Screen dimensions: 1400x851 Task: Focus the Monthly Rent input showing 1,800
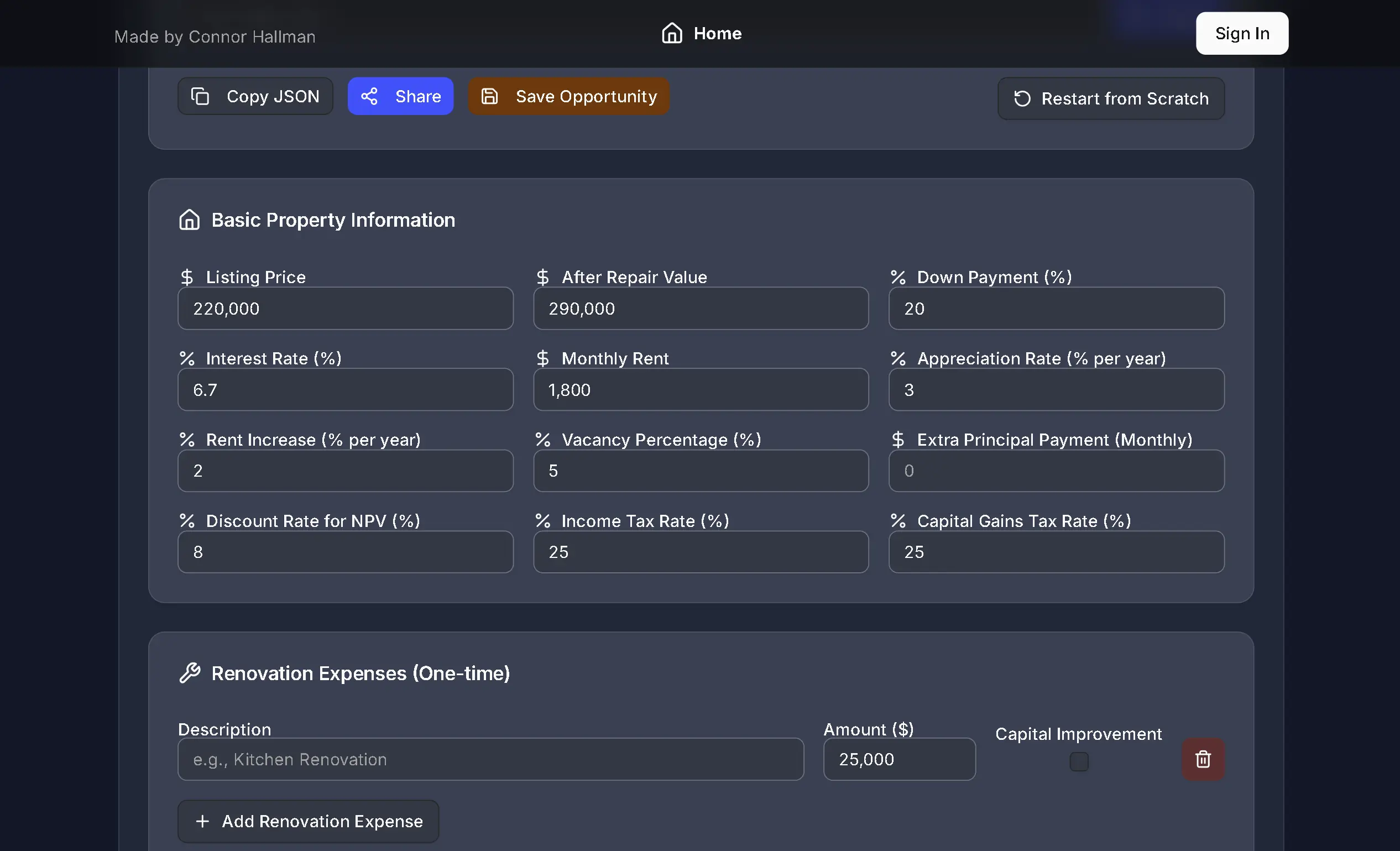click(701, 390)
